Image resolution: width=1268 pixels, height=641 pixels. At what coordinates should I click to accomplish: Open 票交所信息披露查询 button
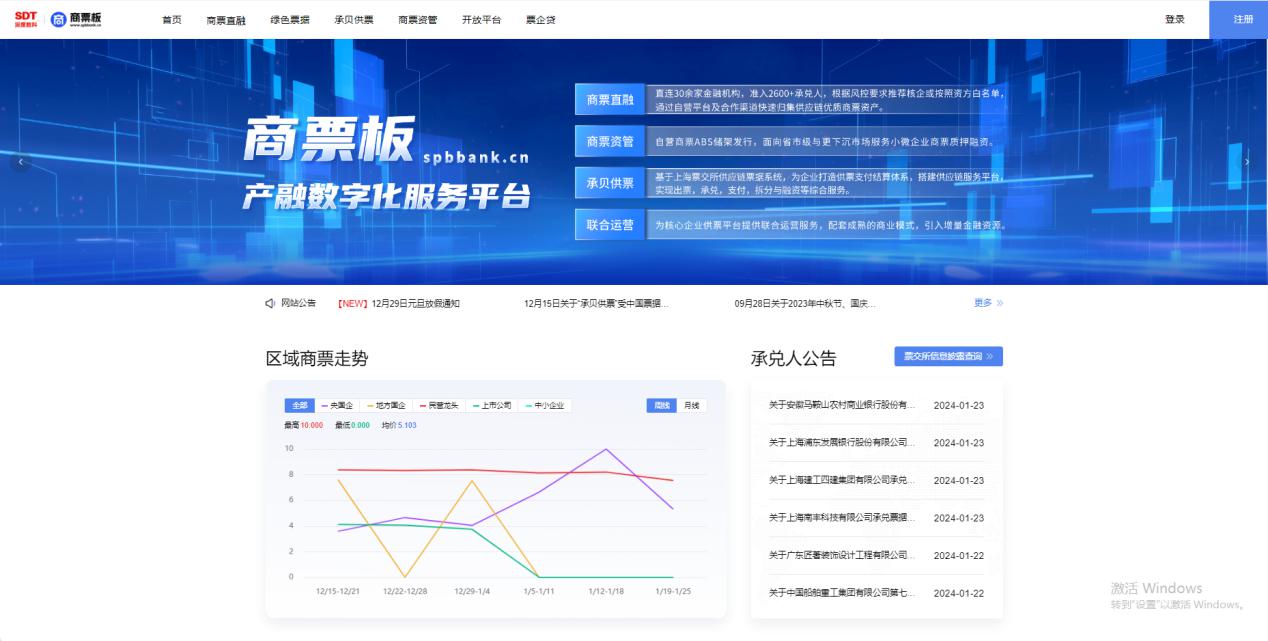coord(948,356)
